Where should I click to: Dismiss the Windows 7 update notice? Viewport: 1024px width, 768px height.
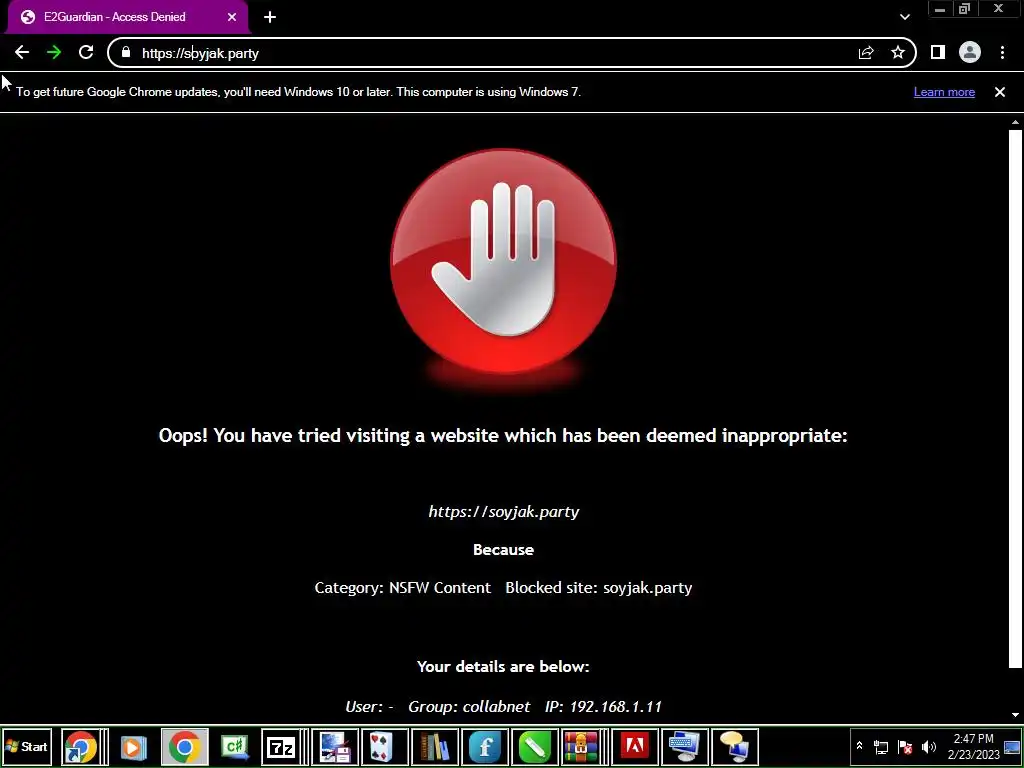tap(1000, 92)
